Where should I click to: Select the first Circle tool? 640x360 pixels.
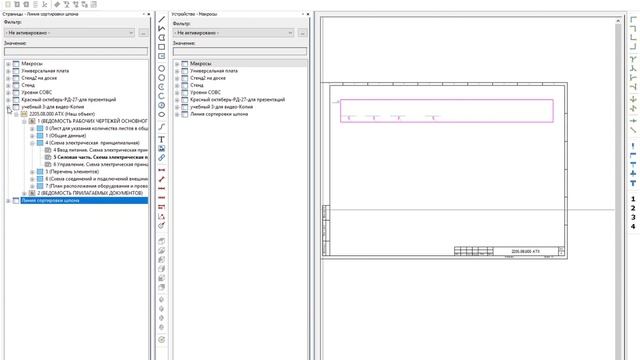coord(162,69)
